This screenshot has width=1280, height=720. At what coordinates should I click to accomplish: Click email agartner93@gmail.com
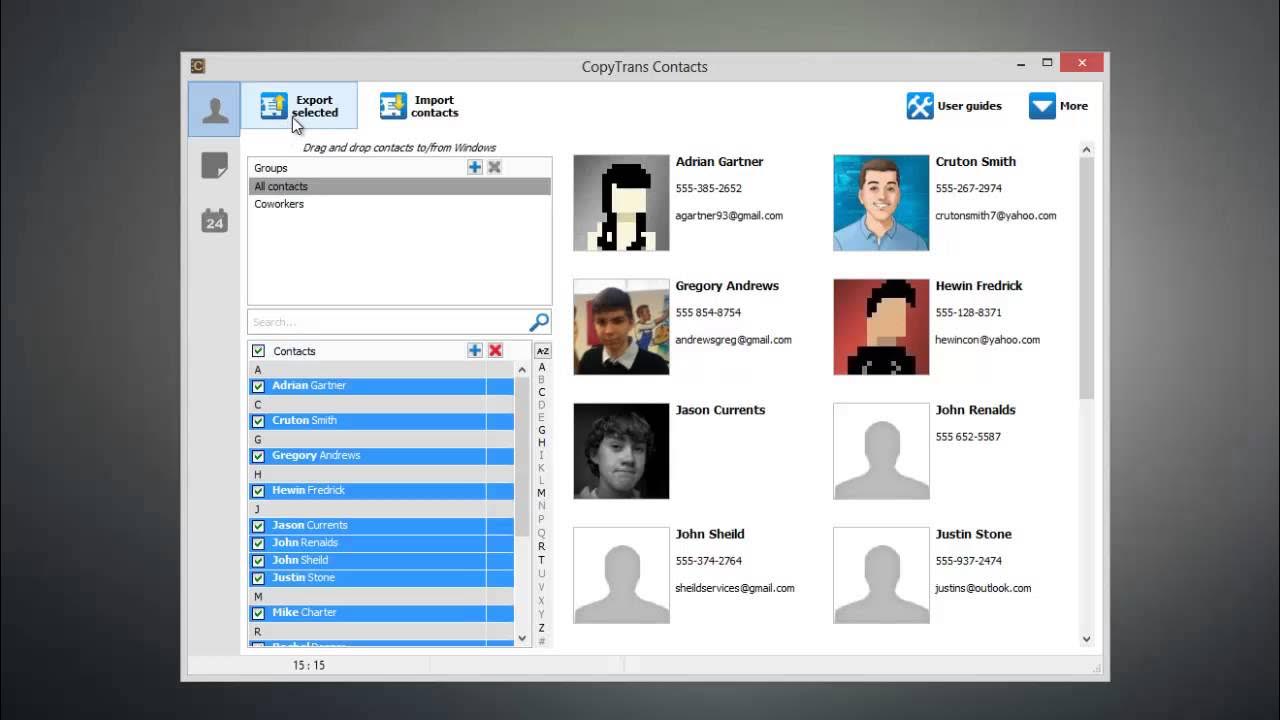point(729,216)
